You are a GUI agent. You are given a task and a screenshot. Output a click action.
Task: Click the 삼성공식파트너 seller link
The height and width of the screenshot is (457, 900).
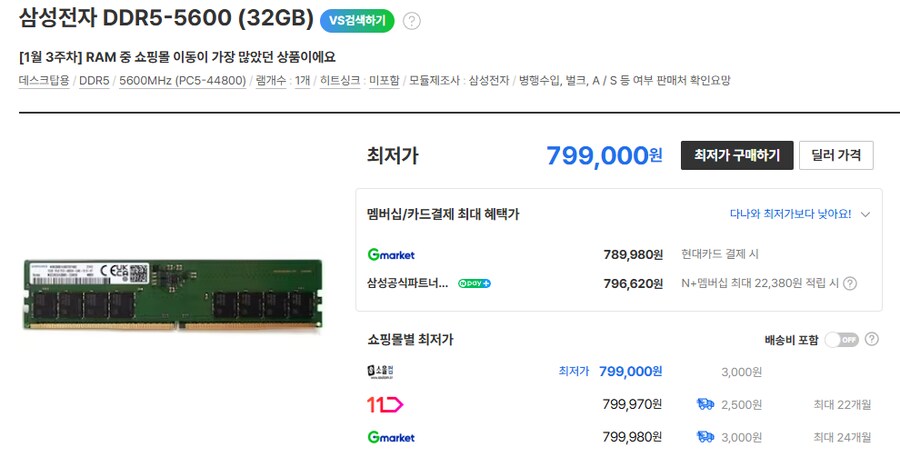[408, 283]
